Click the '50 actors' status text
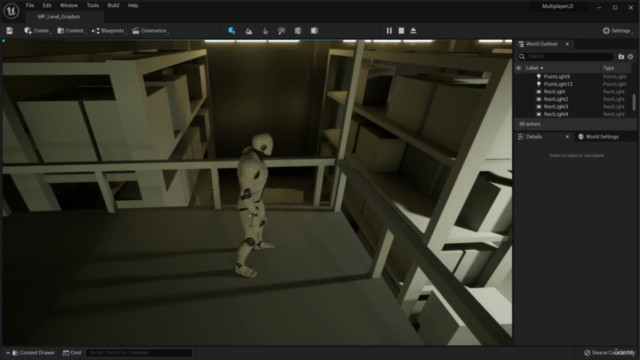 click(x=529, y=124)
